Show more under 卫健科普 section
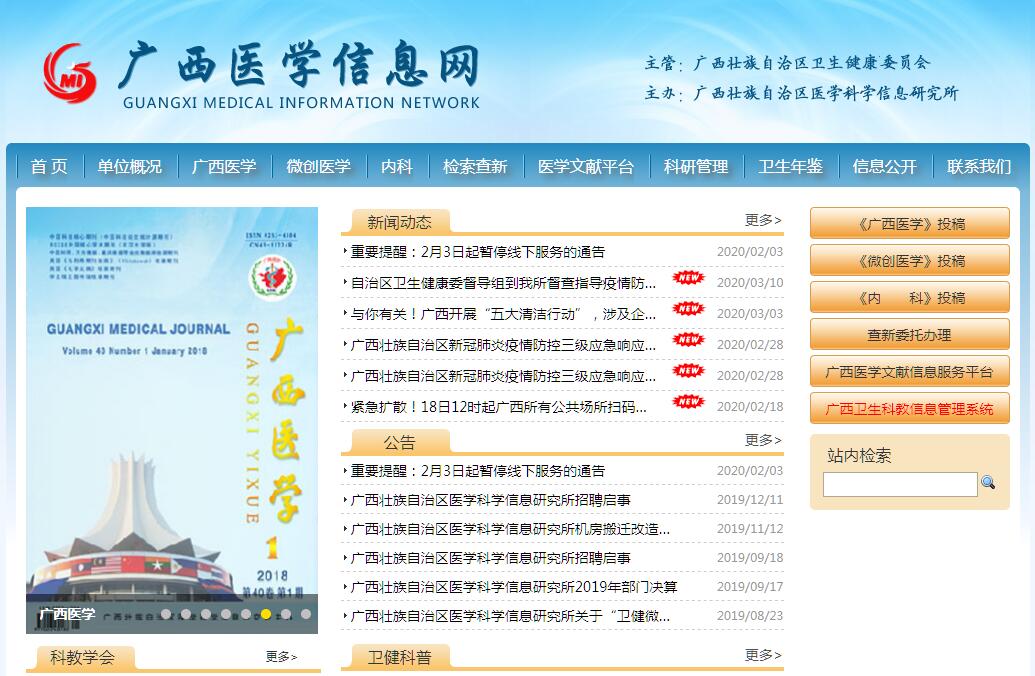This screenshot has width=1035, height=676. (x=763, y=655)
